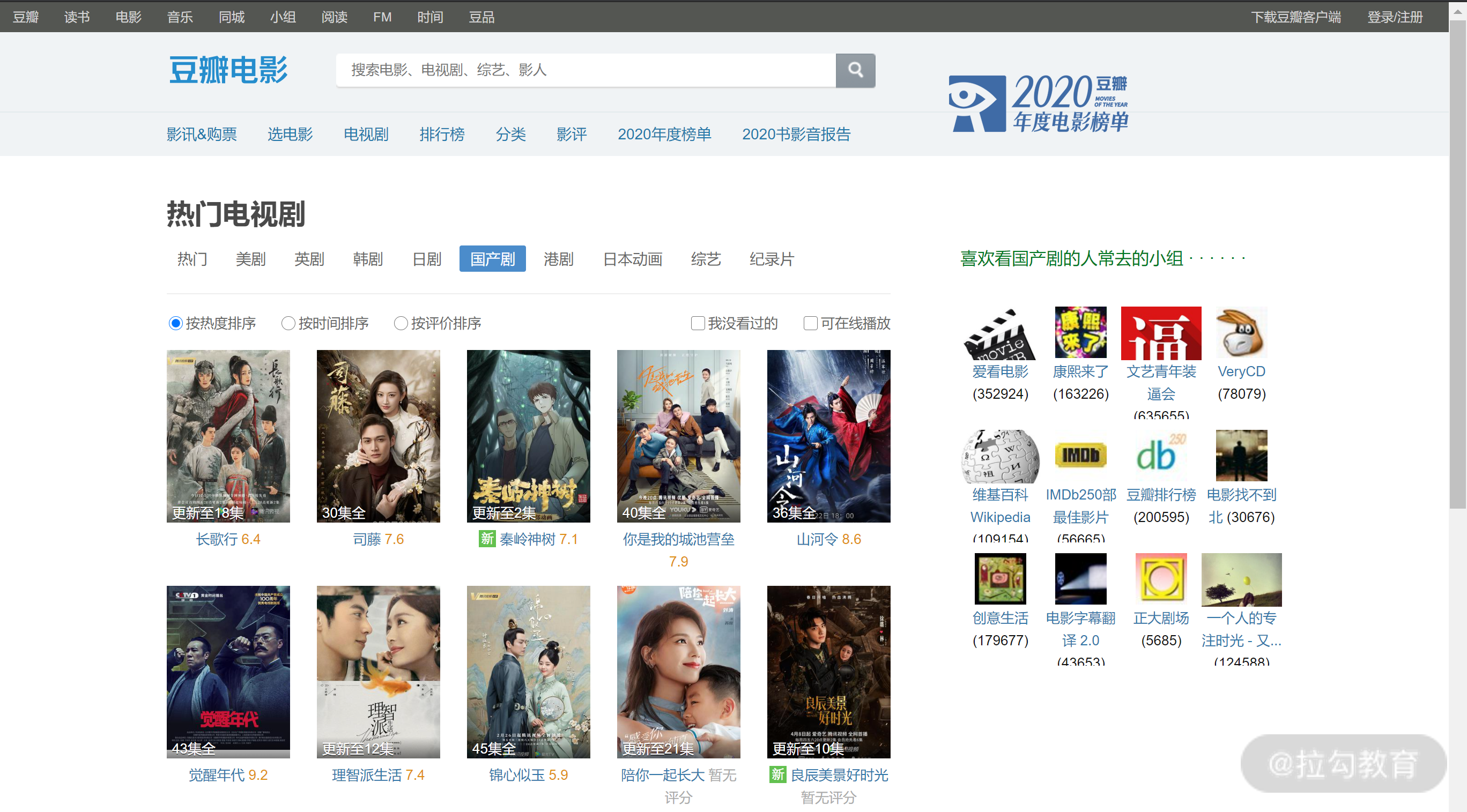The width and height of the screenshot is (1467, 812).
Task: Open the 豆瓣排行榜 db icon
Action: [x=1161, y=456]
